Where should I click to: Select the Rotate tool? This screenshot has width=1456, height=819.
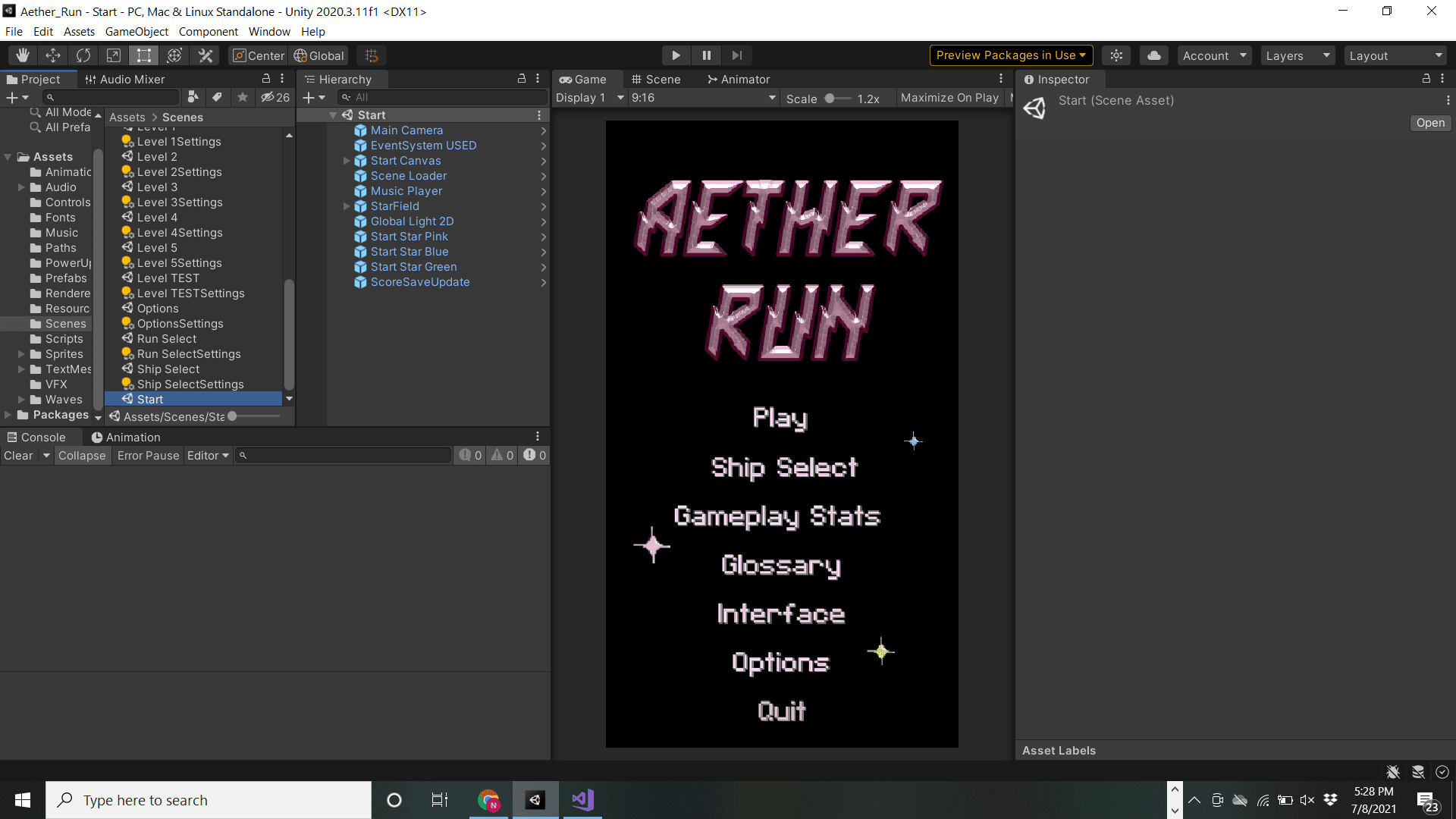tap(83, 55)
